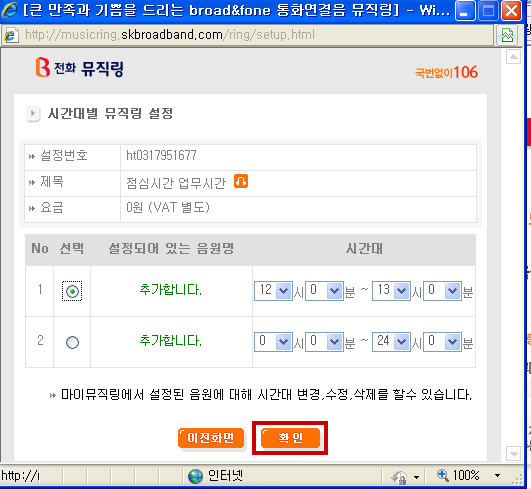Click the 설정되어 있는 음원명 column header
Screen dimensions: 531x489
171,249
